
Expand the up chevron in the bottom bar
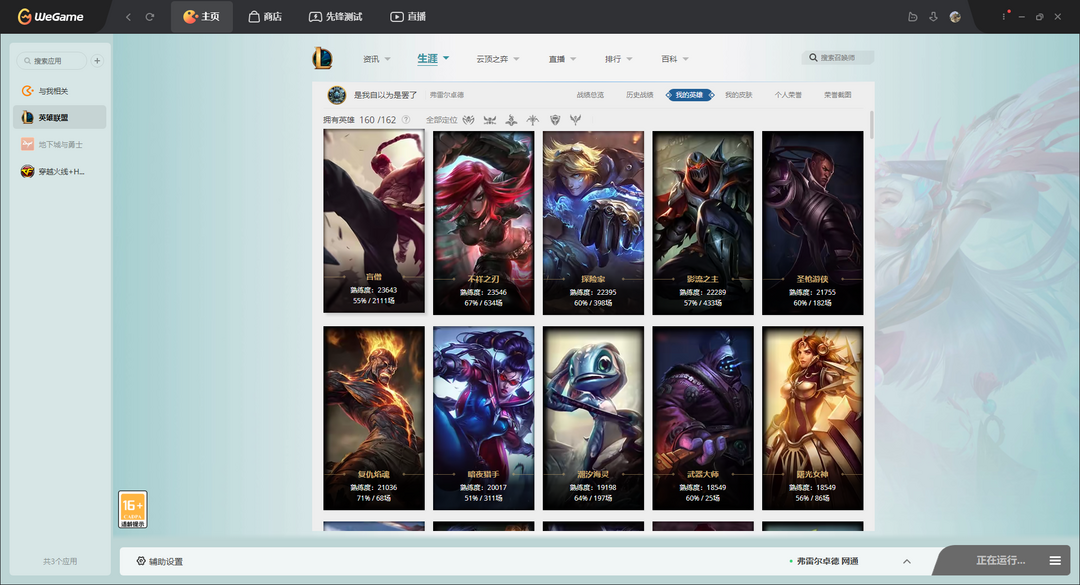(906, 562)
